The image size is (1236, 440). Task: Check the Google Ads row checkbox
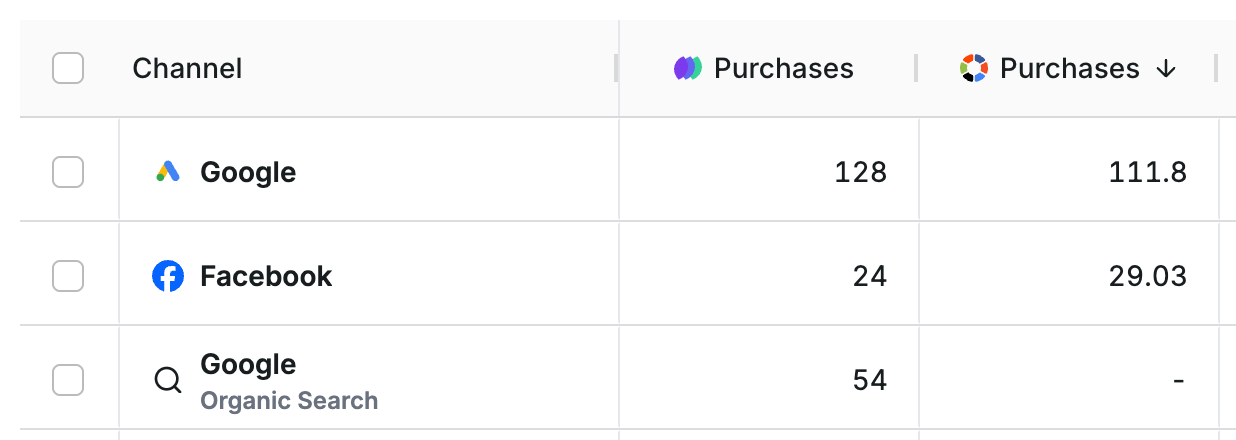tap(68, 173)
